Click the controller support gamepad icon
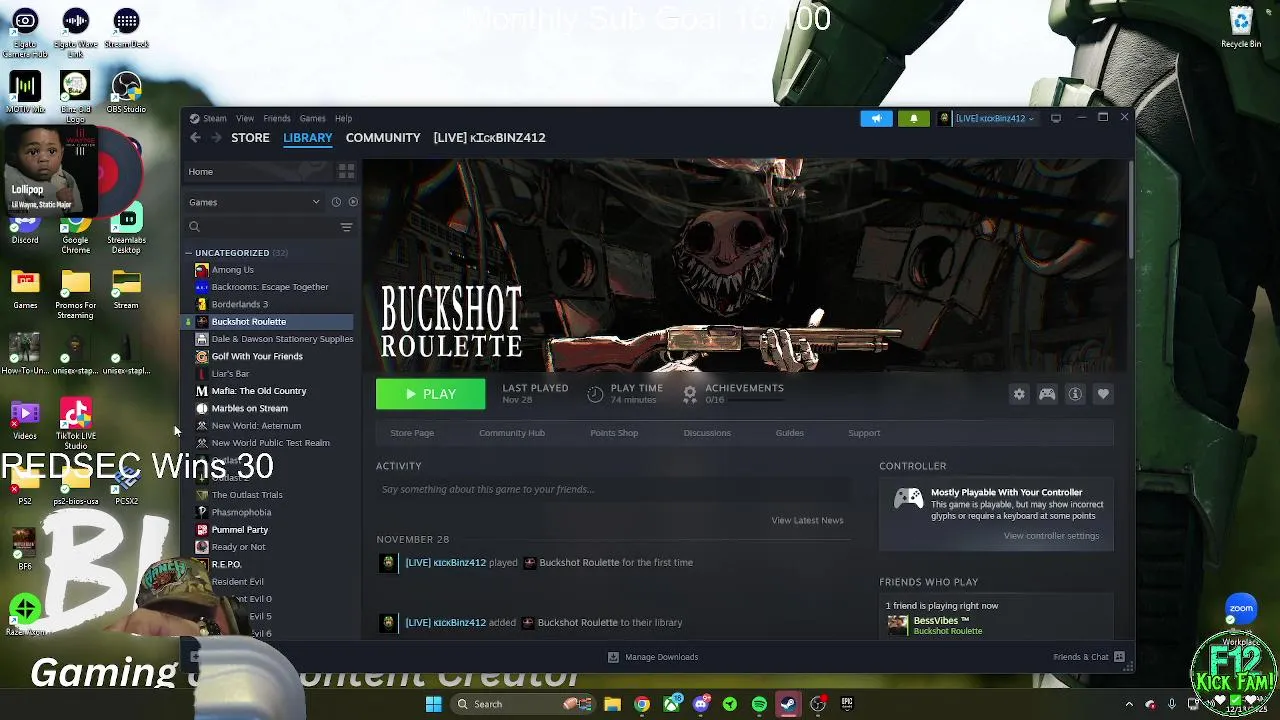The width and height of the screenshot is (1280, 720). pyautogui.click(x=908, y=499)
